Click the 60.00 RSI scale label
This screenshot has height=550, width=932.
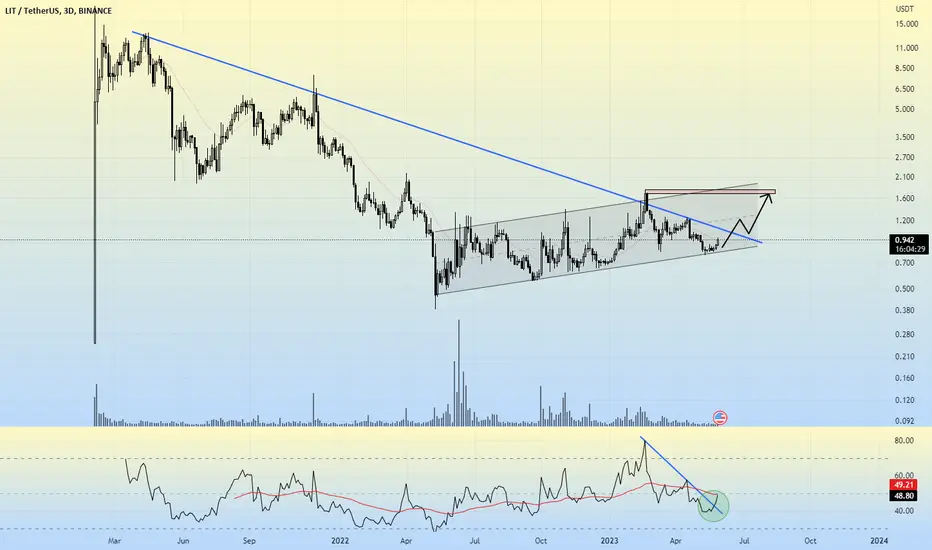tap(904, 476)
